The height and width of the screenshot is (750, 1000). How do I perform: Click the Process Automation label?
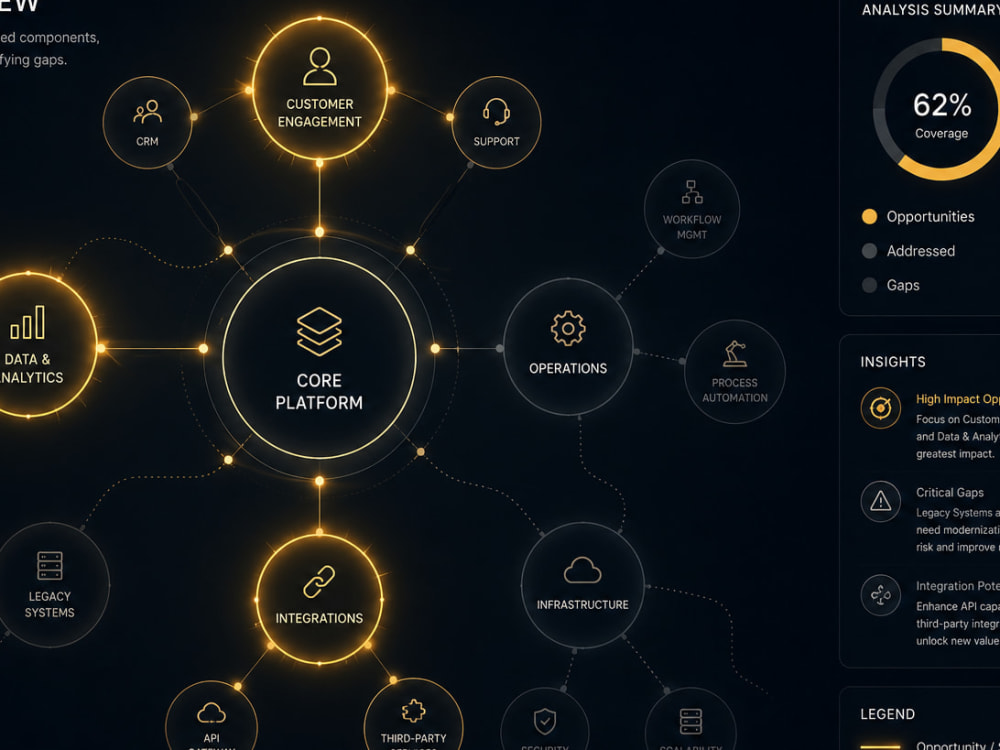[735, 390]
